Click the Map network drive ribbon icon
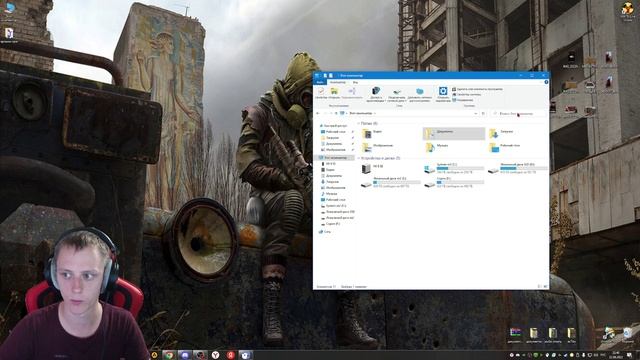Image resolution: width=640 pixels, height=360 pixels. (397, 94)
